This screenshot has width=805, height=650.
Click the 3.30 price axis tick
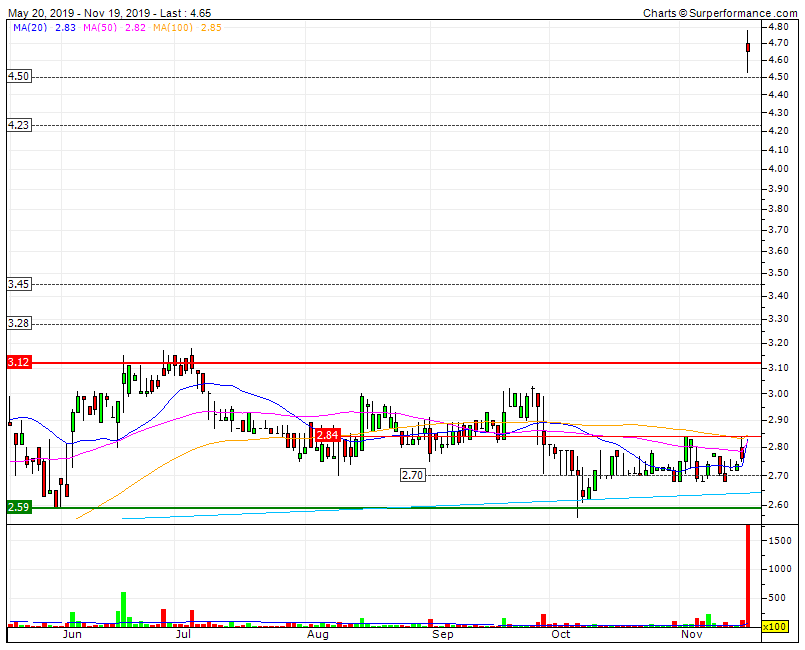pyautogui.click(x=778, y=318)
